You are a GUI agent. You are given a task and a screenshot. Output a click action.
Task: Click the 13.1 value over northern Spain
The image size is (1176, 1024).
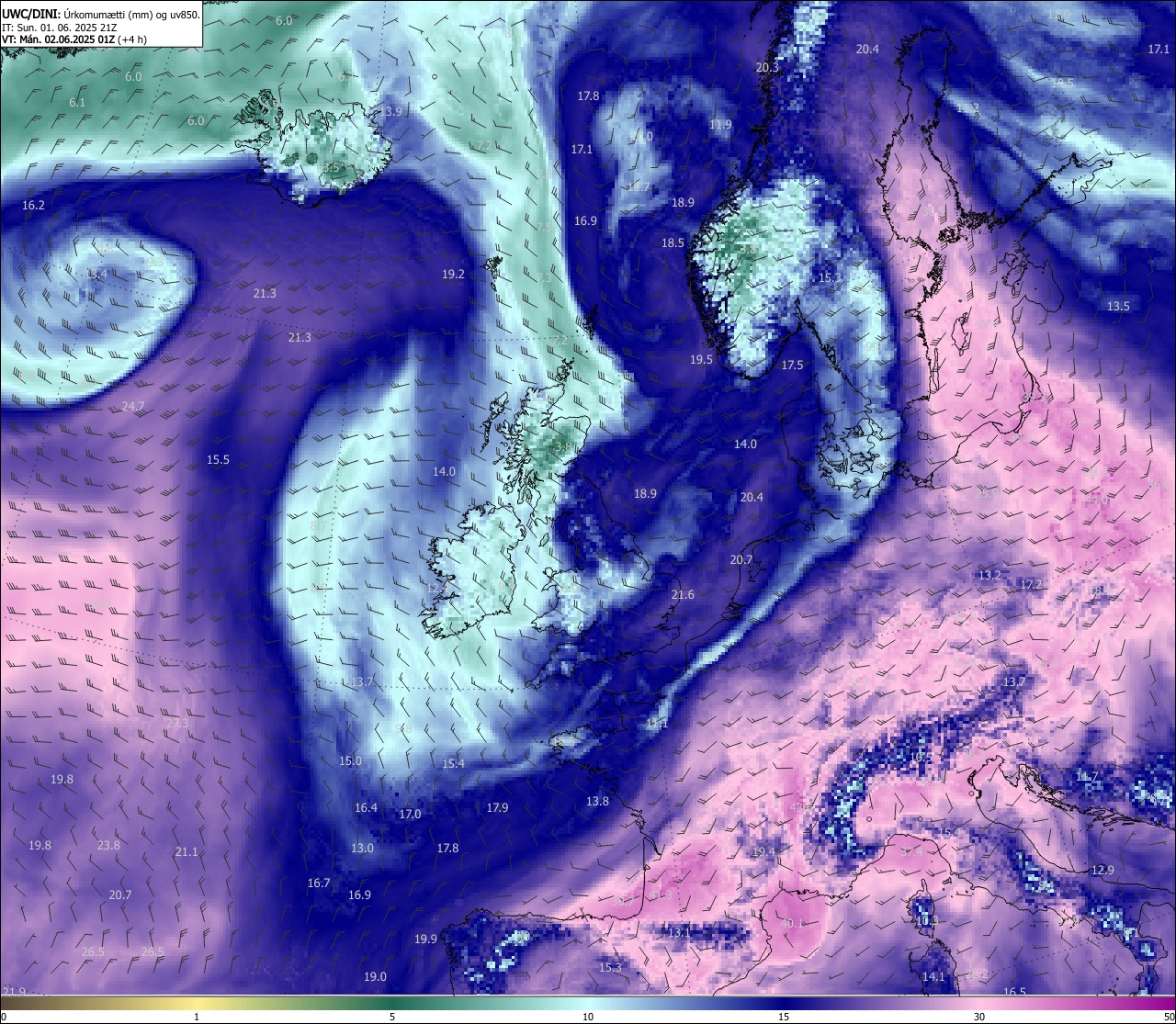(x=678, y=932)
